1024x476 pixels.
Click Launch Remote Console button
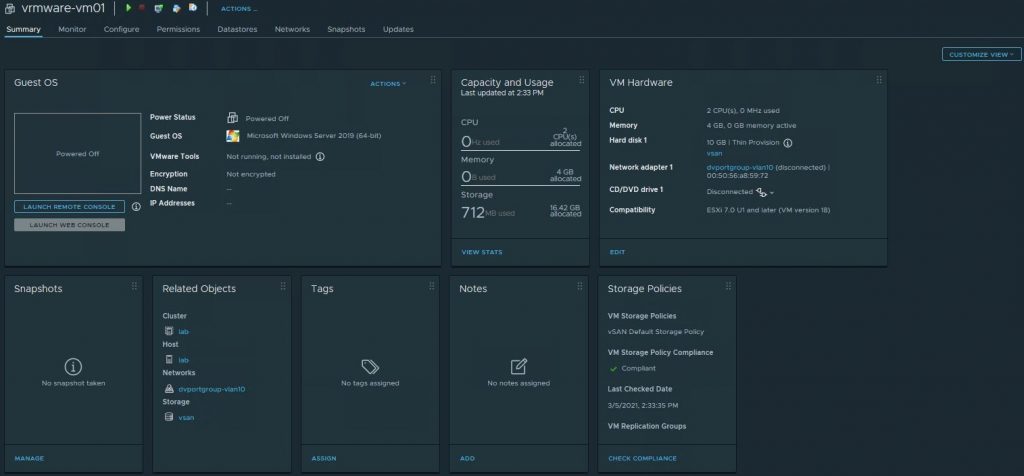coord(69,206)
